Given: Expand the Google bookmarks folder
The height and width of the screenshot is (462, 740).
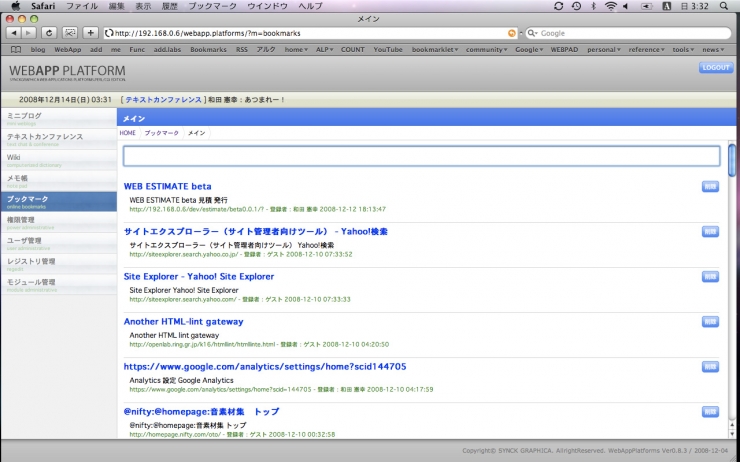Looking at the screenshot, I should click(529, 50).
